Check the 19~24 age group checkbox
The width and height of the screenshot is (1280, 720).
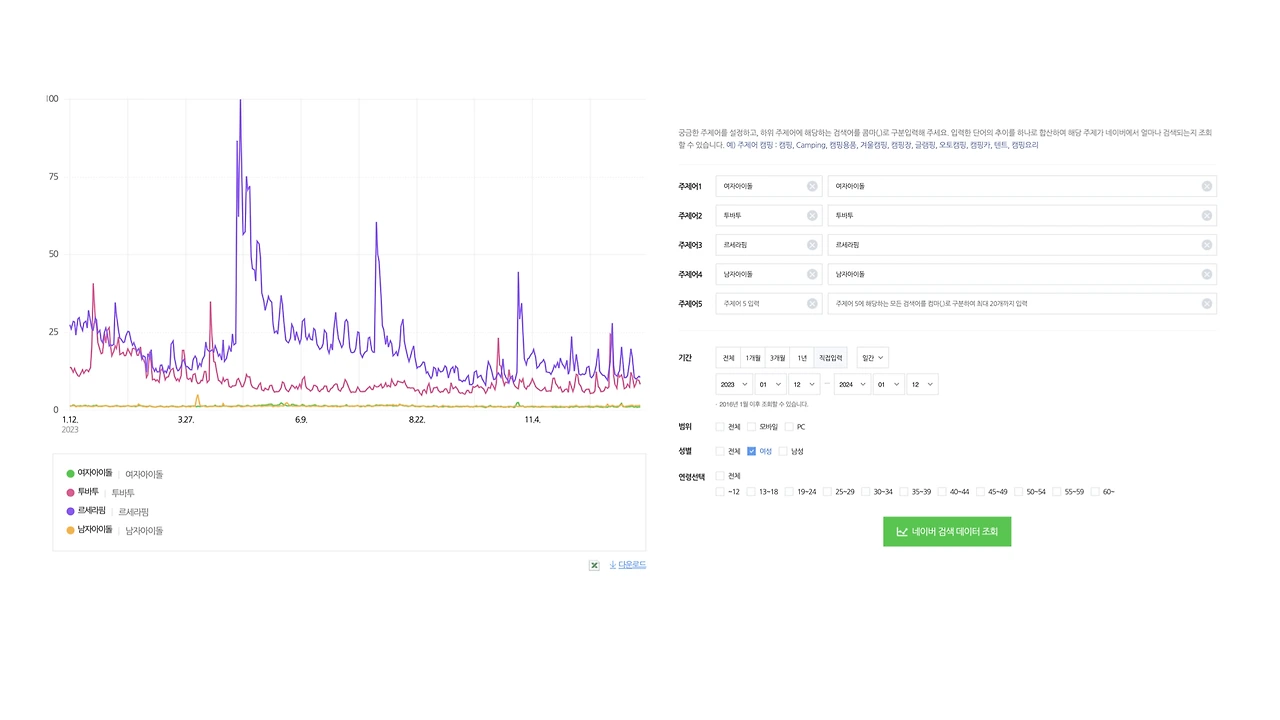789,492
